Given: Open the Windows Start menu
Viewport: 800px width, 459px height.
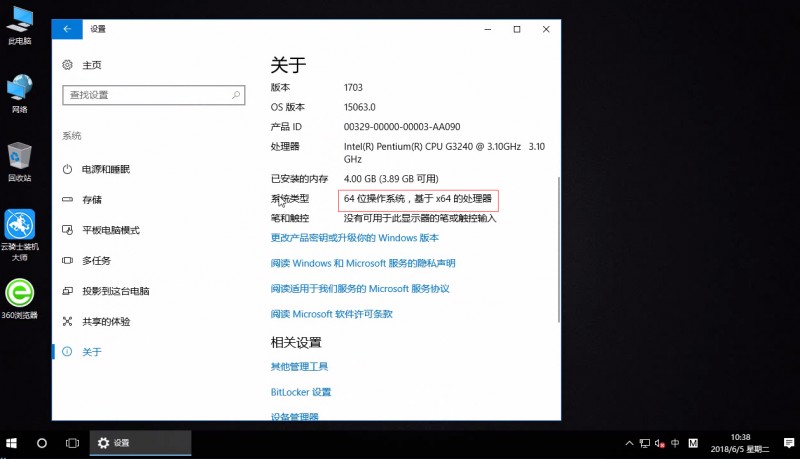Looking at the screenshot, I should tap(11, 443).
